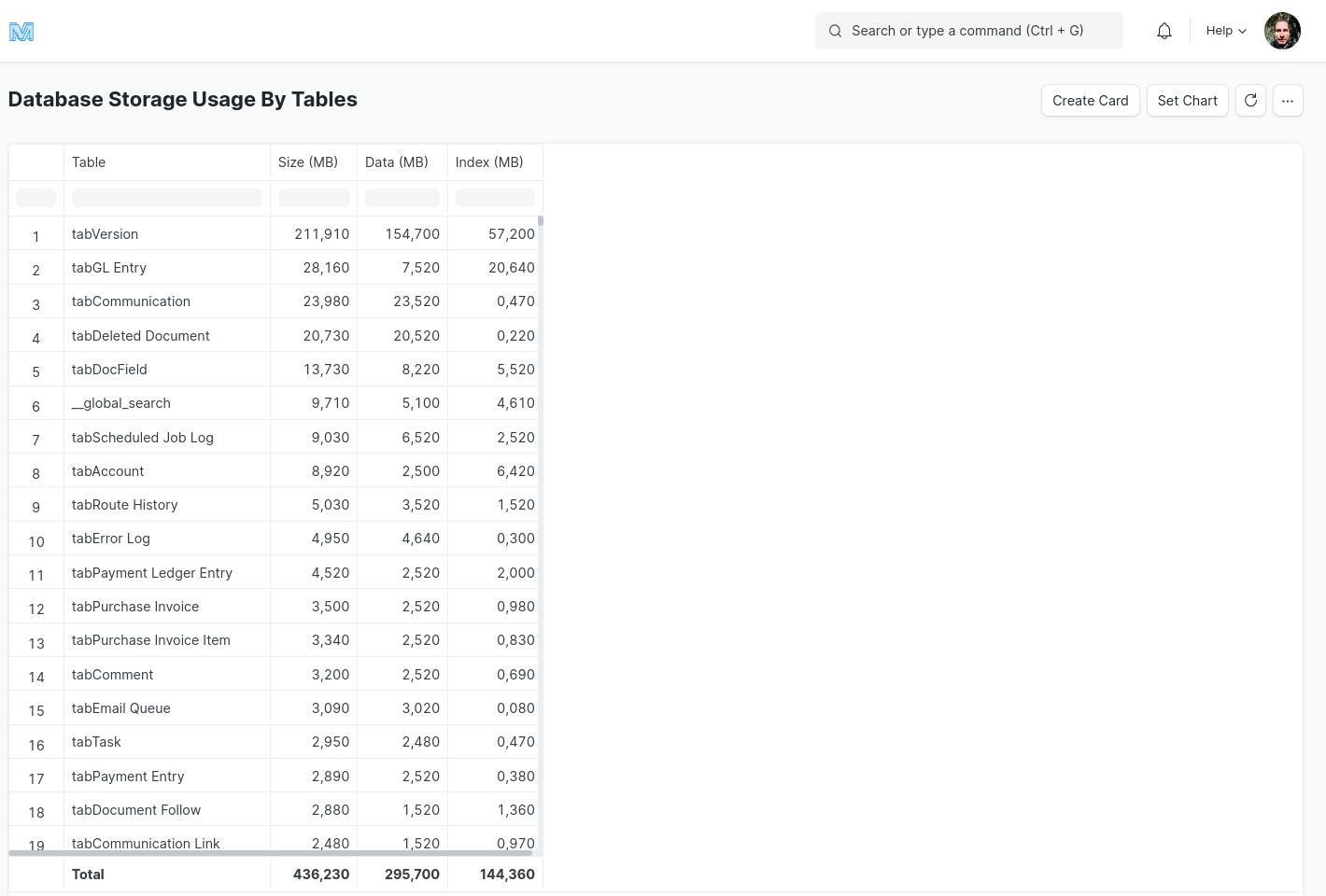Screen dimensions: 1326x896
Task: Expand the Help dropdown
Action: 1225,31
